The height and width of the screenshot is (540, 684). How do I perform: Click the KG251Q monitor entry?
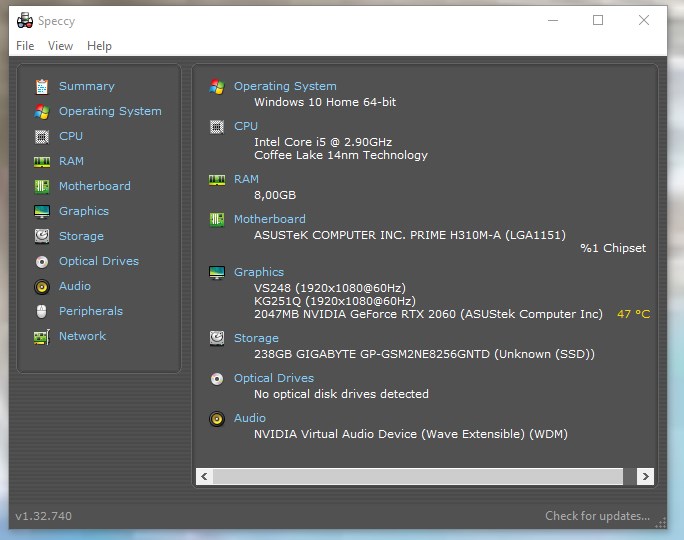(x=335, y=301)
